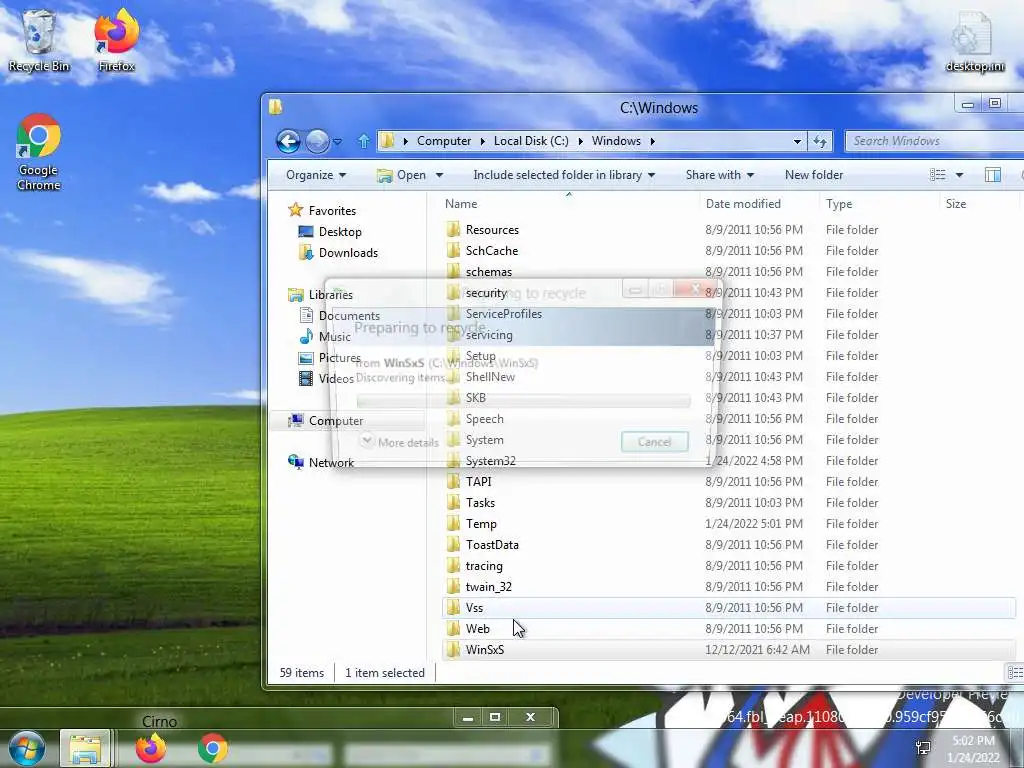This screenshot has width=1024, height=768.
Task: Select the Tasks folder icon
Action: [x=454, y=503]
